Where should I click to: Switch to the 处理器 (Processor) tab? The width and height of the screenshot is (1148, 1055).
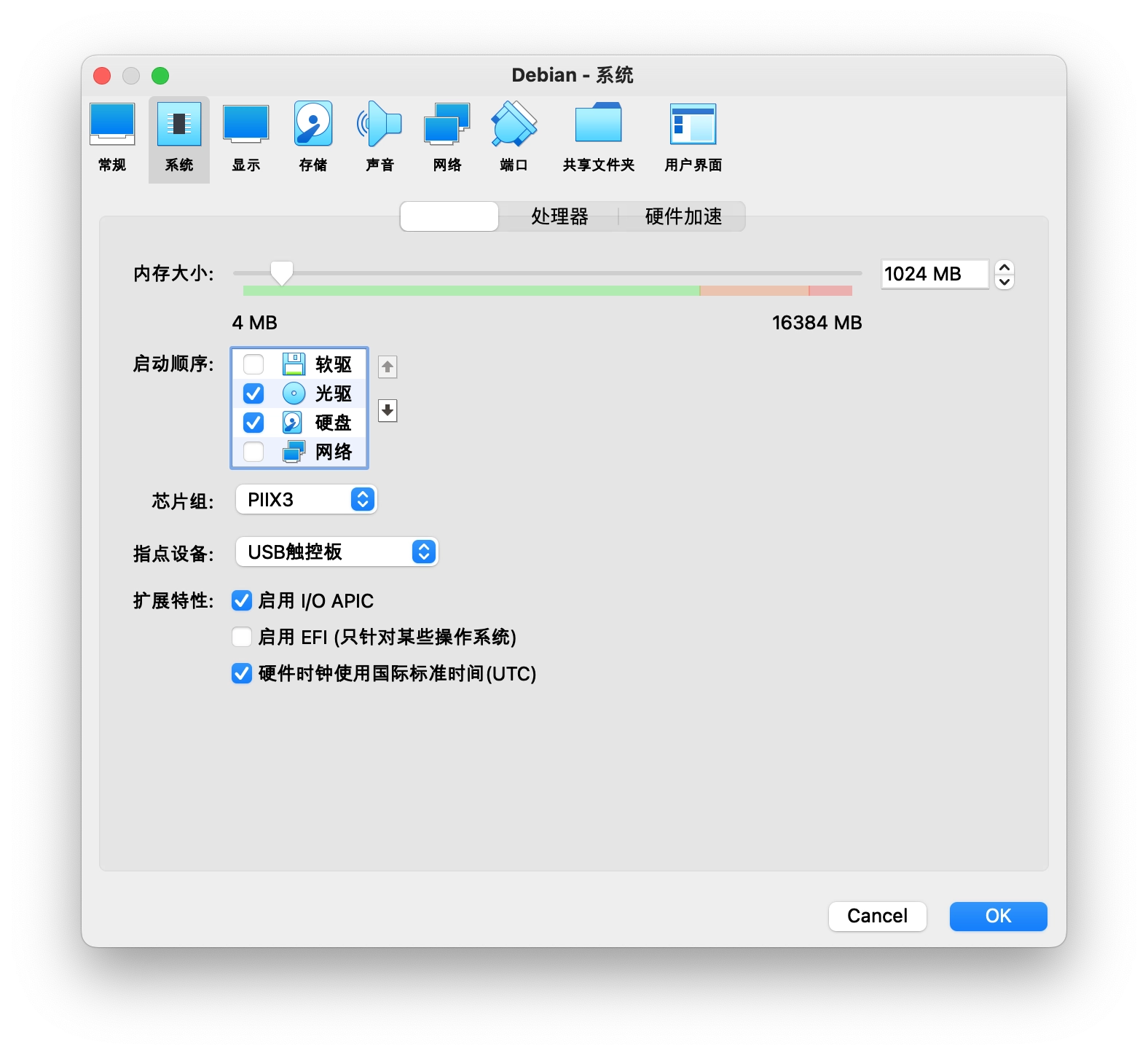[x=559, y=216]
